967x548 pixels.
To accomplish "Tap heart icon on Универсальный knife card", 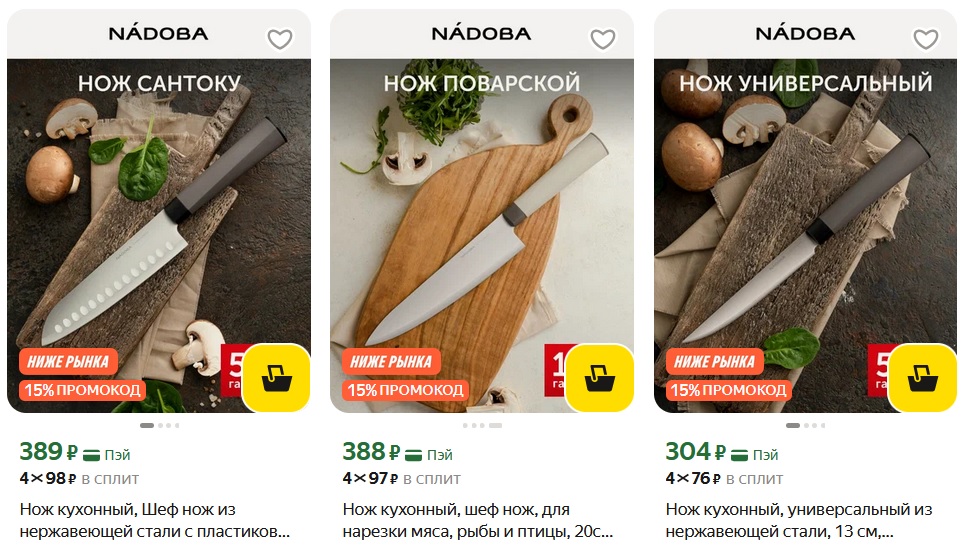I will (x=926, y=39).
